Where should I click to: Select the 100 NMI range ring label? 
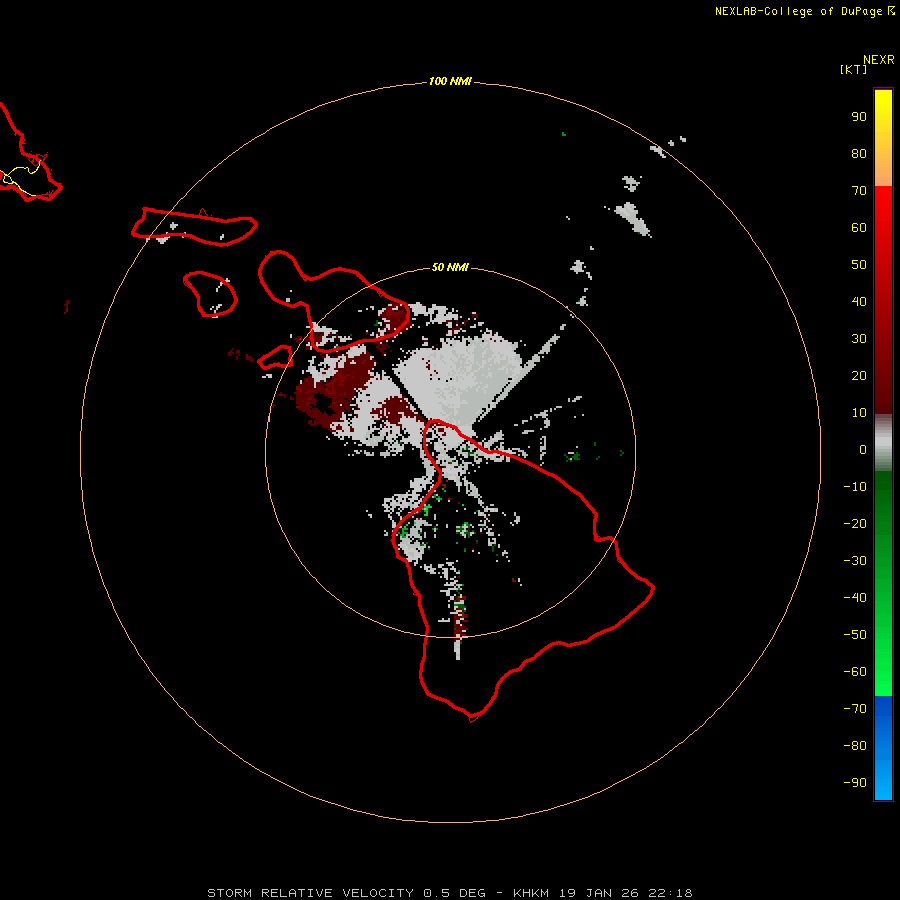450,82
